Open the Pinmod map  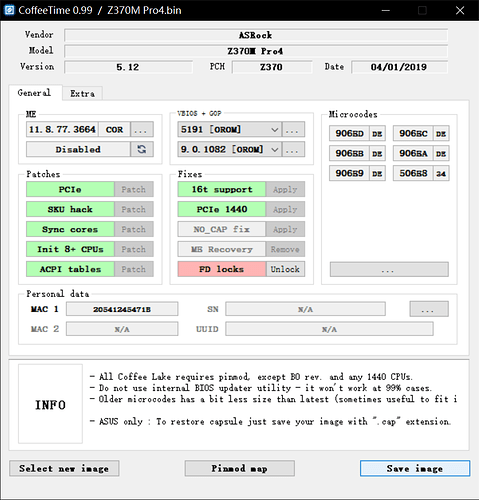[240, 468]
